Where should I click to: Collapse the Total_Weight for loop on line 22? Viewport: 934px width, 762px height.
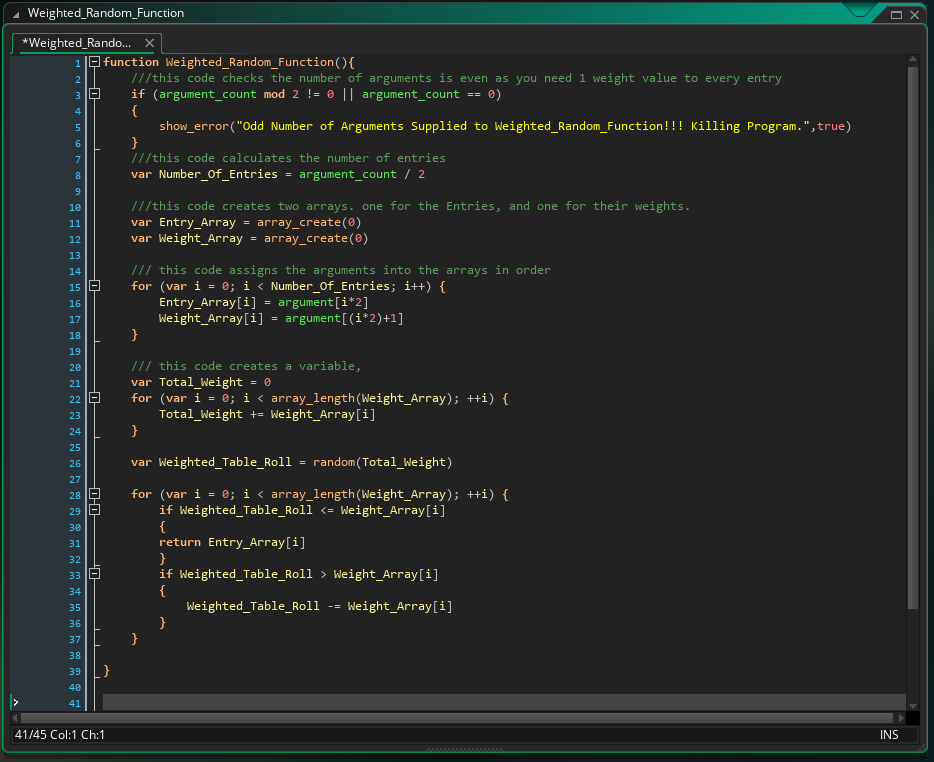(95, 398)
